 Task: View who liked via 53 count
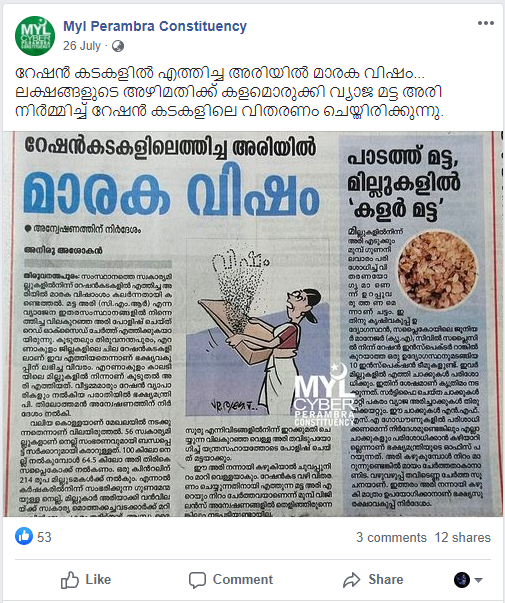(x=44, y=537)
